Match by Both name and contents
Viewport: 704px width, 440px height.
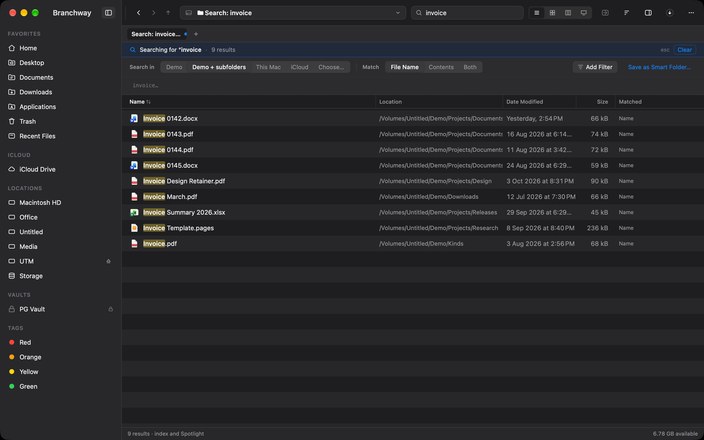point(470,67)
